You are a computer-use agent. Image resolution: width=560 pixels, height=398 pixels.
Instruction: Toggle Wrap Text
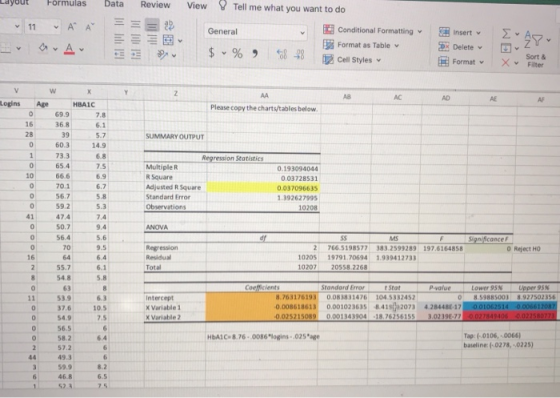tap(169, 25)
